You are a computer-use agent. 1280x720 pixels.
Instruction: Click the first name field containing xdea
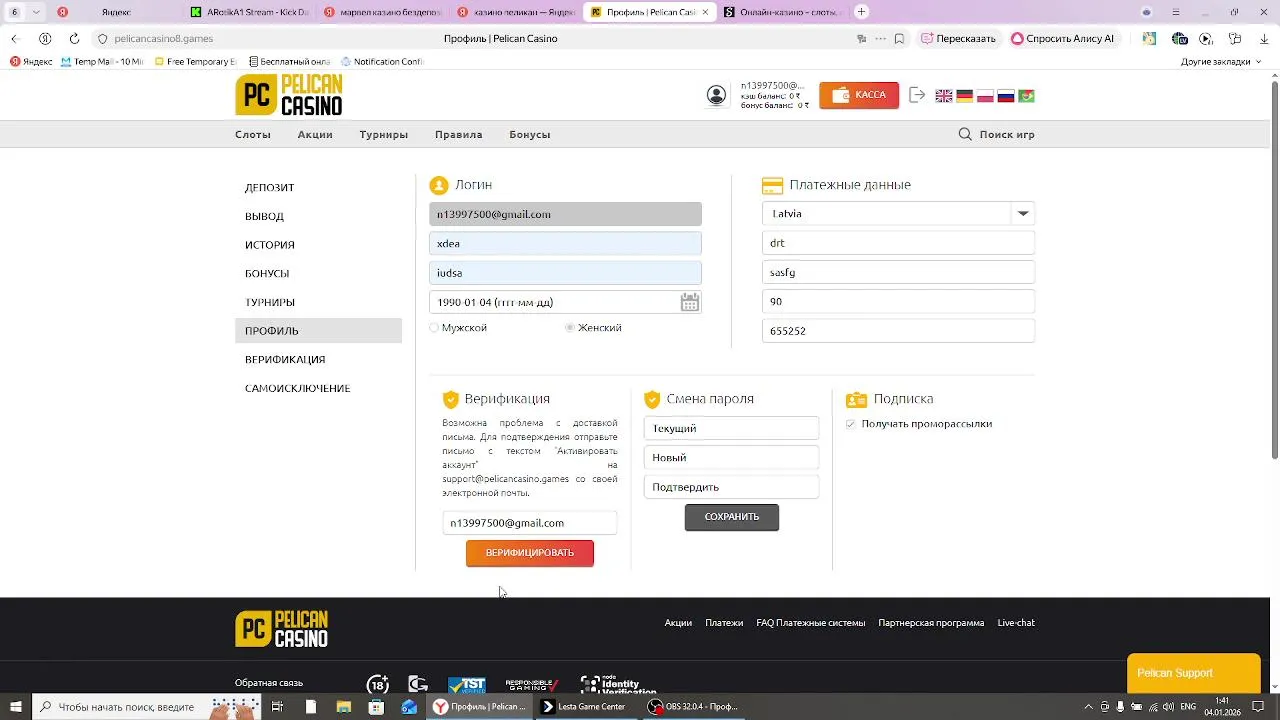[565, 243]
